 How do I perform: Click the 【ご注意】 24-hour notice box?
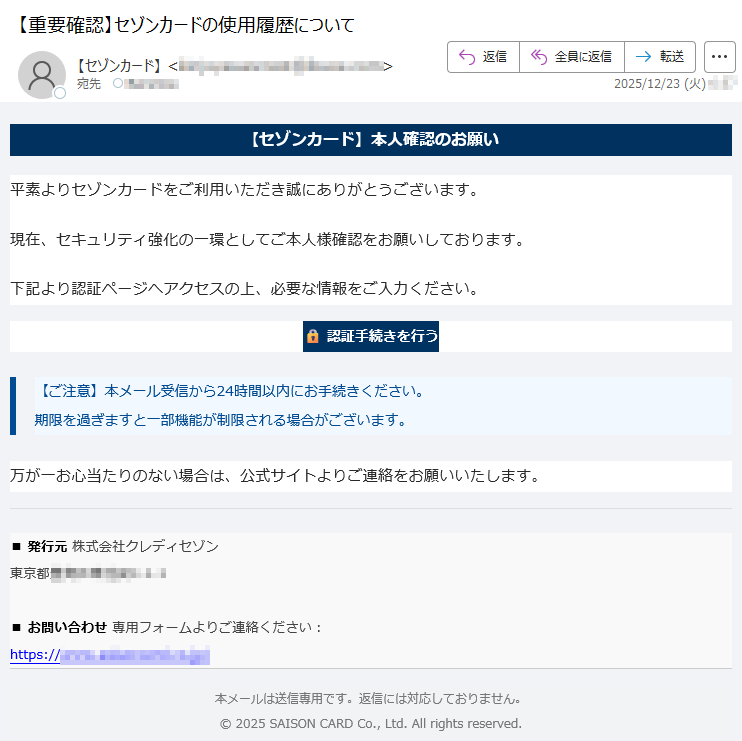point(371,405)
